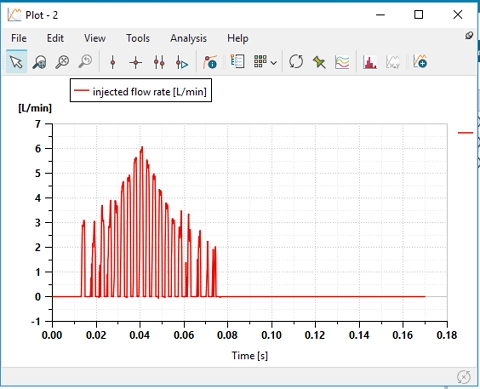Click the zoom-to-fit magnifier icon
Image resolution: width=480 pixels, height=389 pixels.
[62, 62]
